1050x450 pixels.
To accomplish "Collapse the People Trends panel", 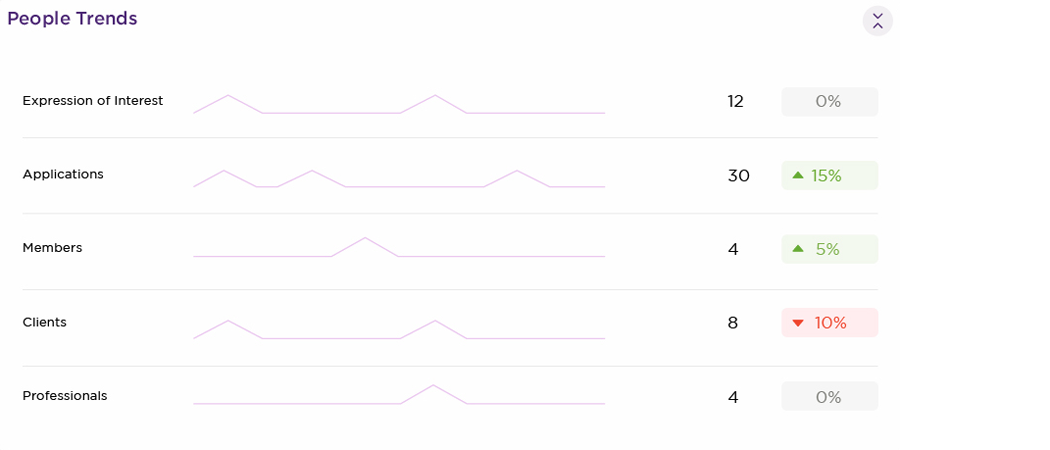I will [x=877, y=20].
